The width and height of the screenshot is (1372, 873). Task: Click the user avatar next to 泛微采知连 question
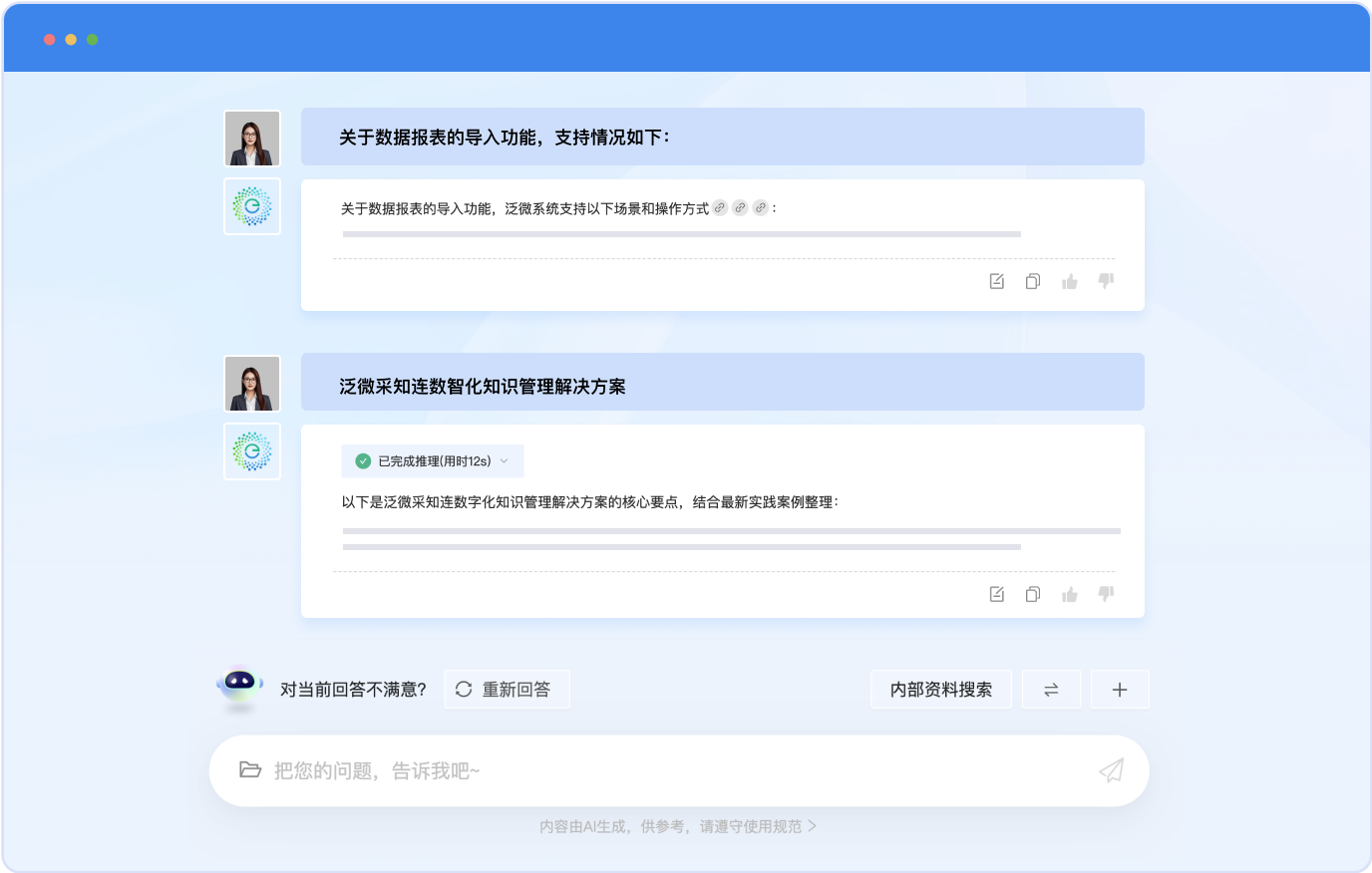click(x=252, y=384)
